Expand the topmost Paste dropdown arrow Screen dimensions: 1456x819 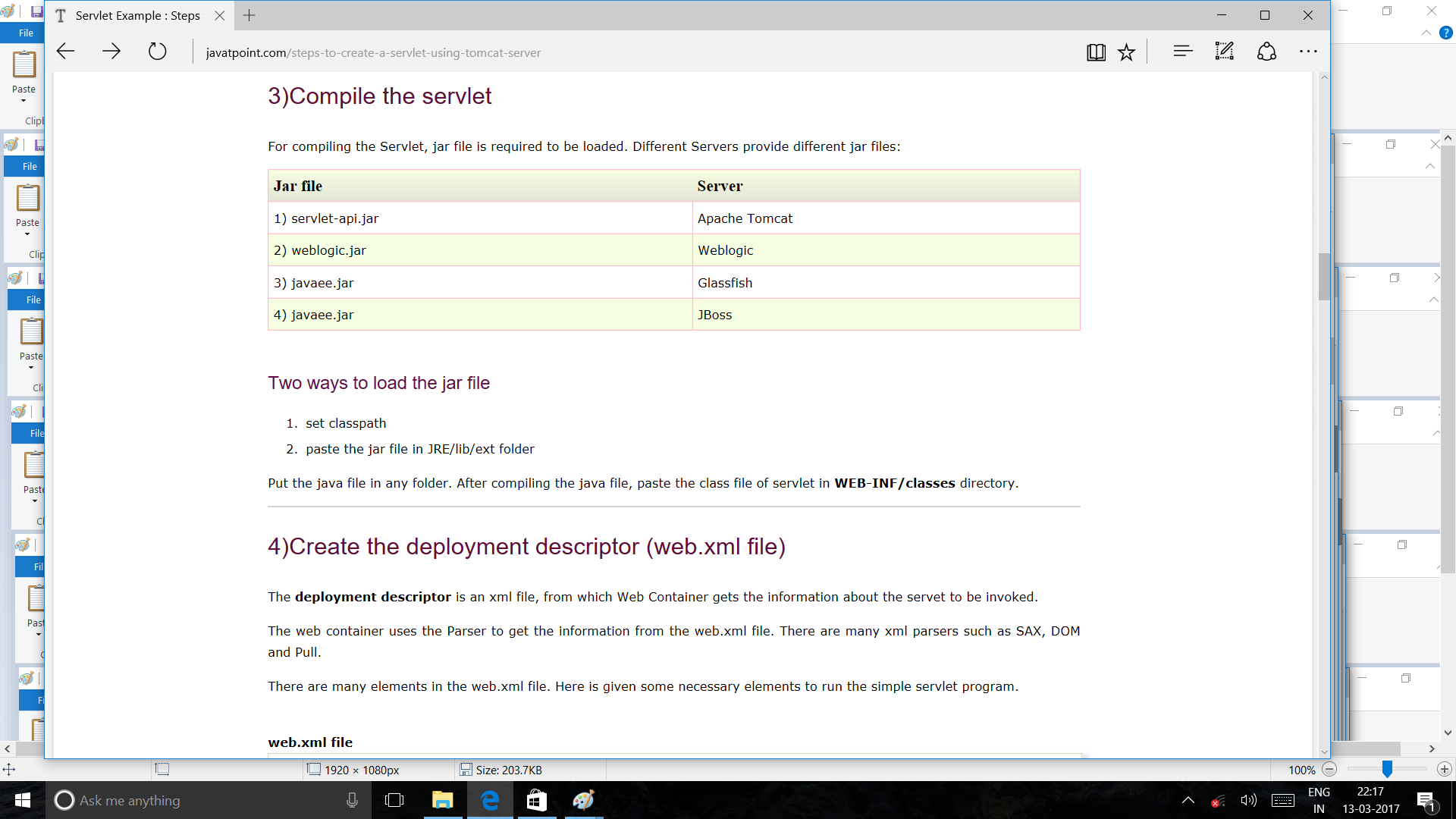[24, 100]
